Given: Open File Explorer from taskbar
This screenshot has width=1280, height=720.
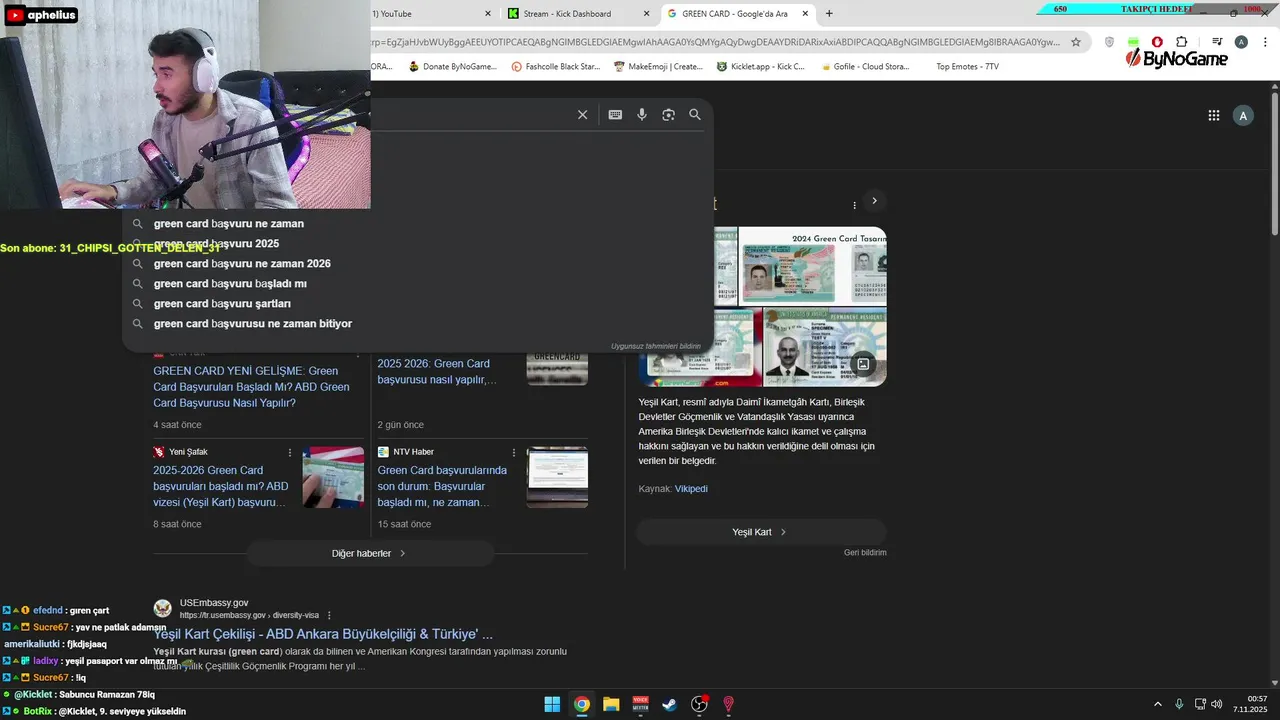Looking at the screenshot, I should (611, 704).
